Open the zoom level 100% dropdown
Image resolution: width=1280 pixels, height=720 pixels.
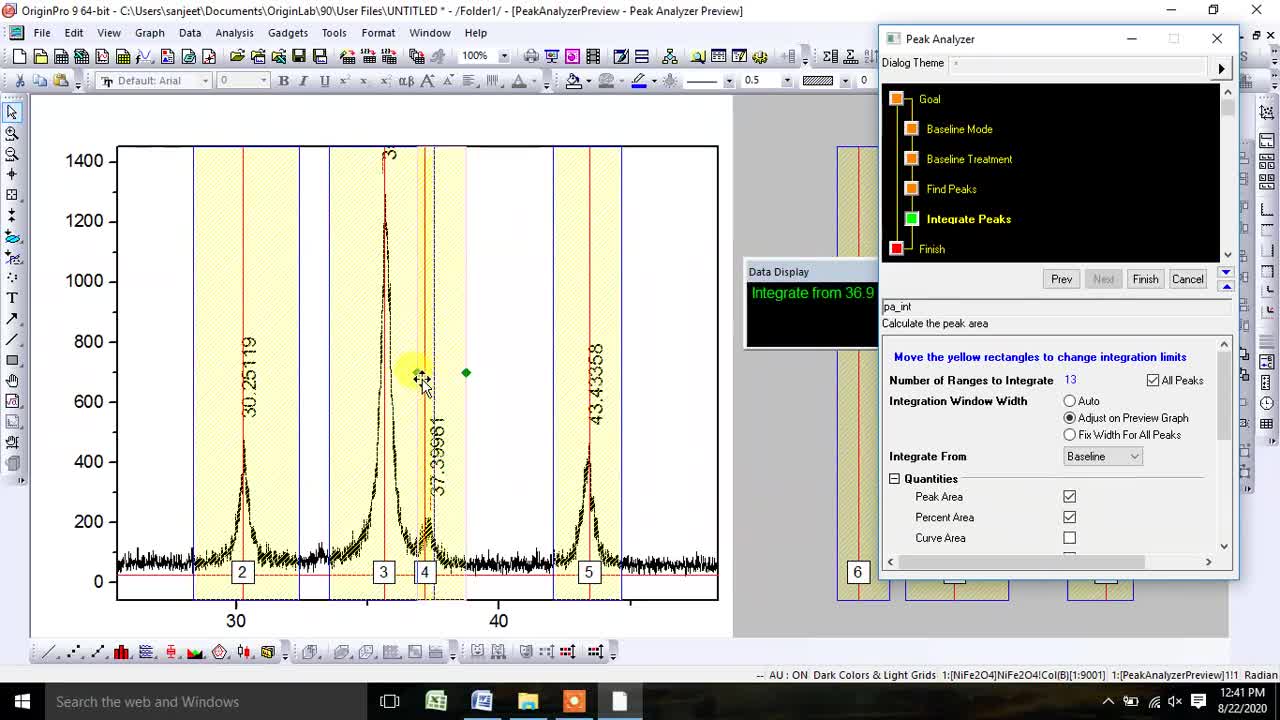pyautogui.click(x=504, y=56)
